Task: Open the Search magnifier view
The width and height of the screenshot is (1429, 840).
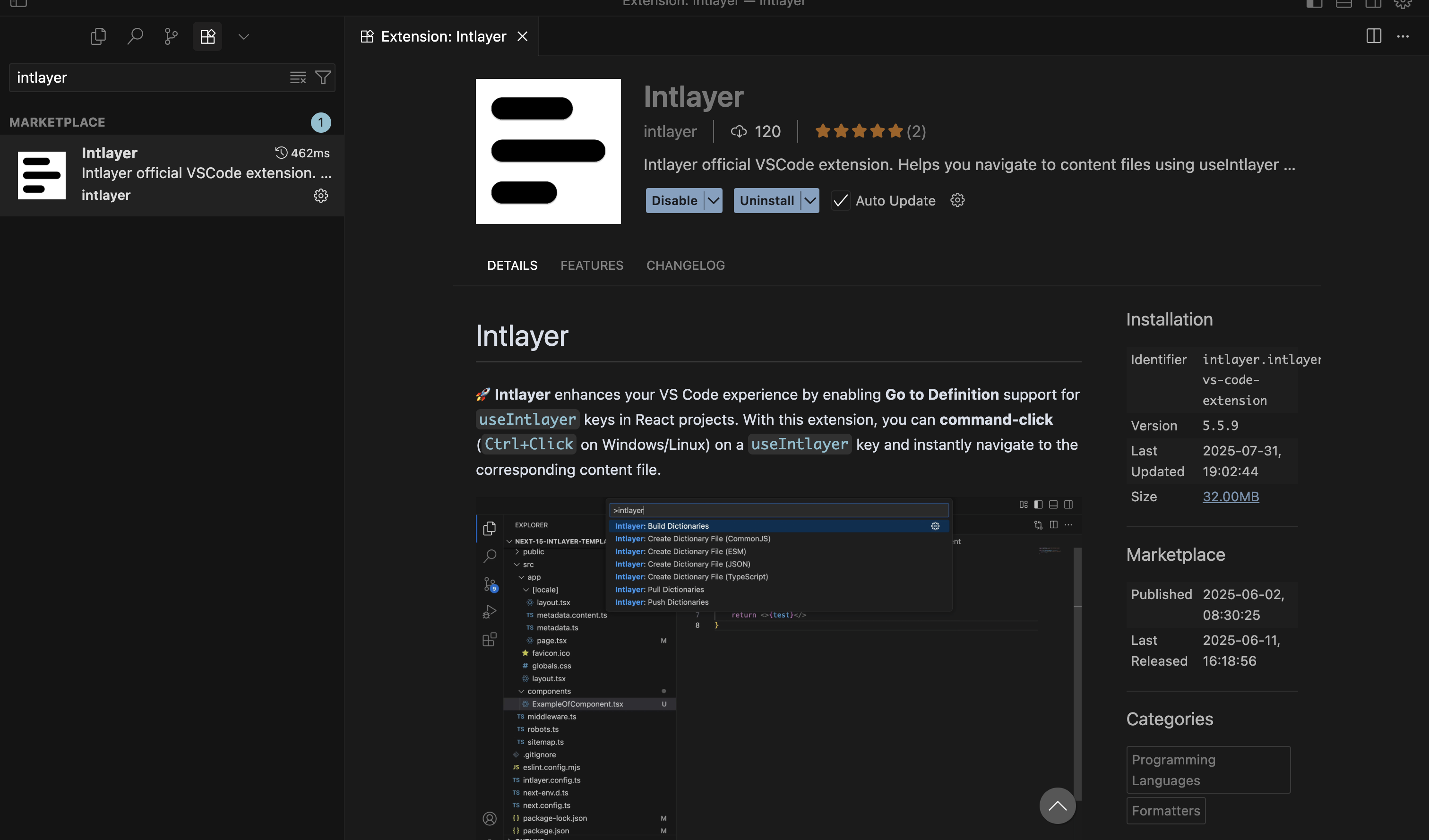Action: coord(135,37)
